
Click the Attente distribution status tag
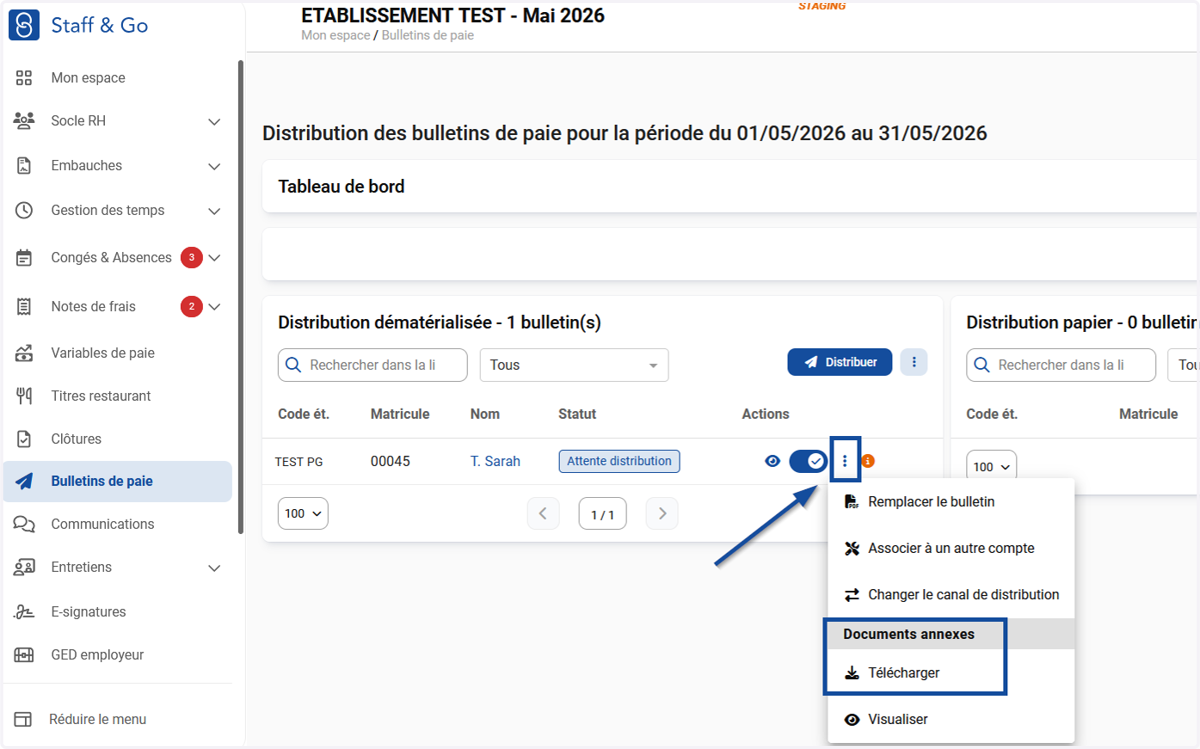click(x=619, y=461)
